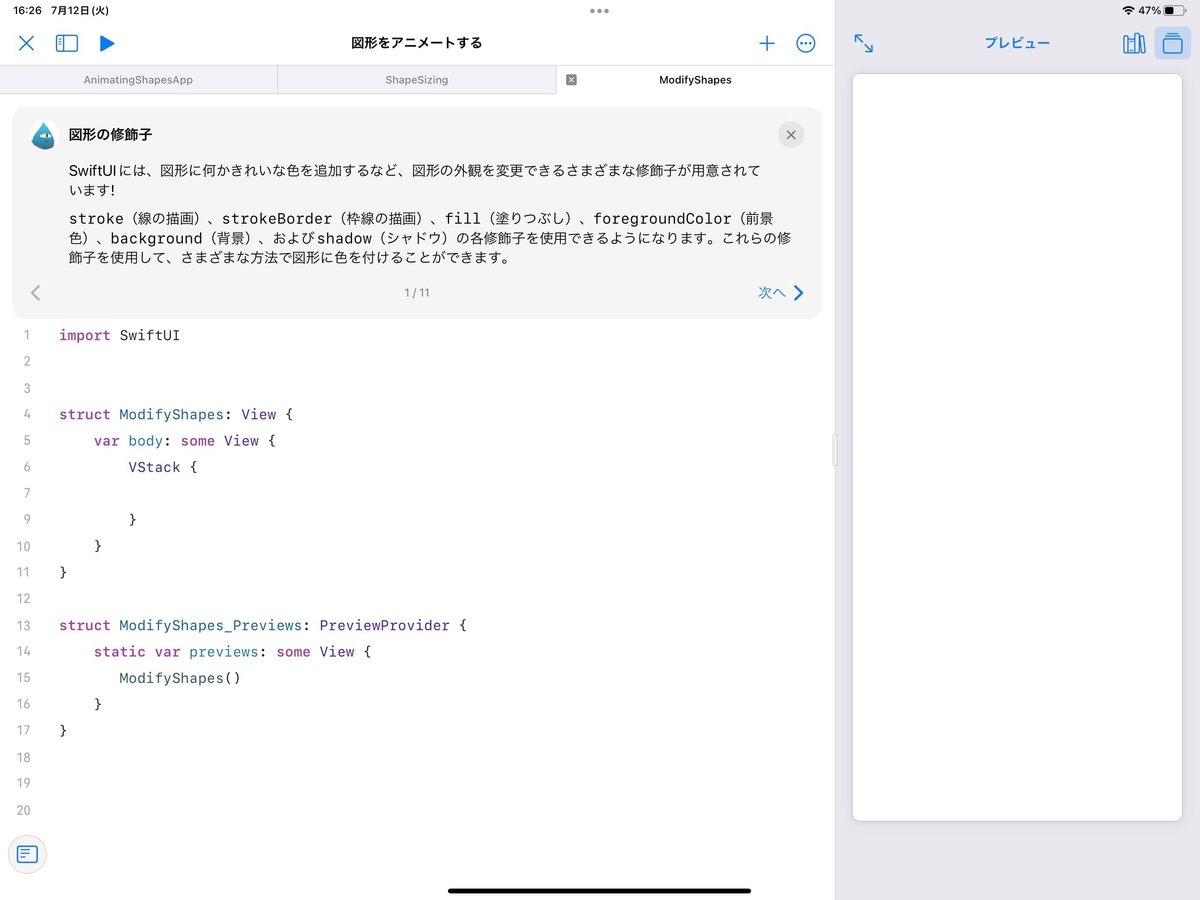Click the guide character avatar icon
This screenshot has height=900, width=1200.
[43, 135]
